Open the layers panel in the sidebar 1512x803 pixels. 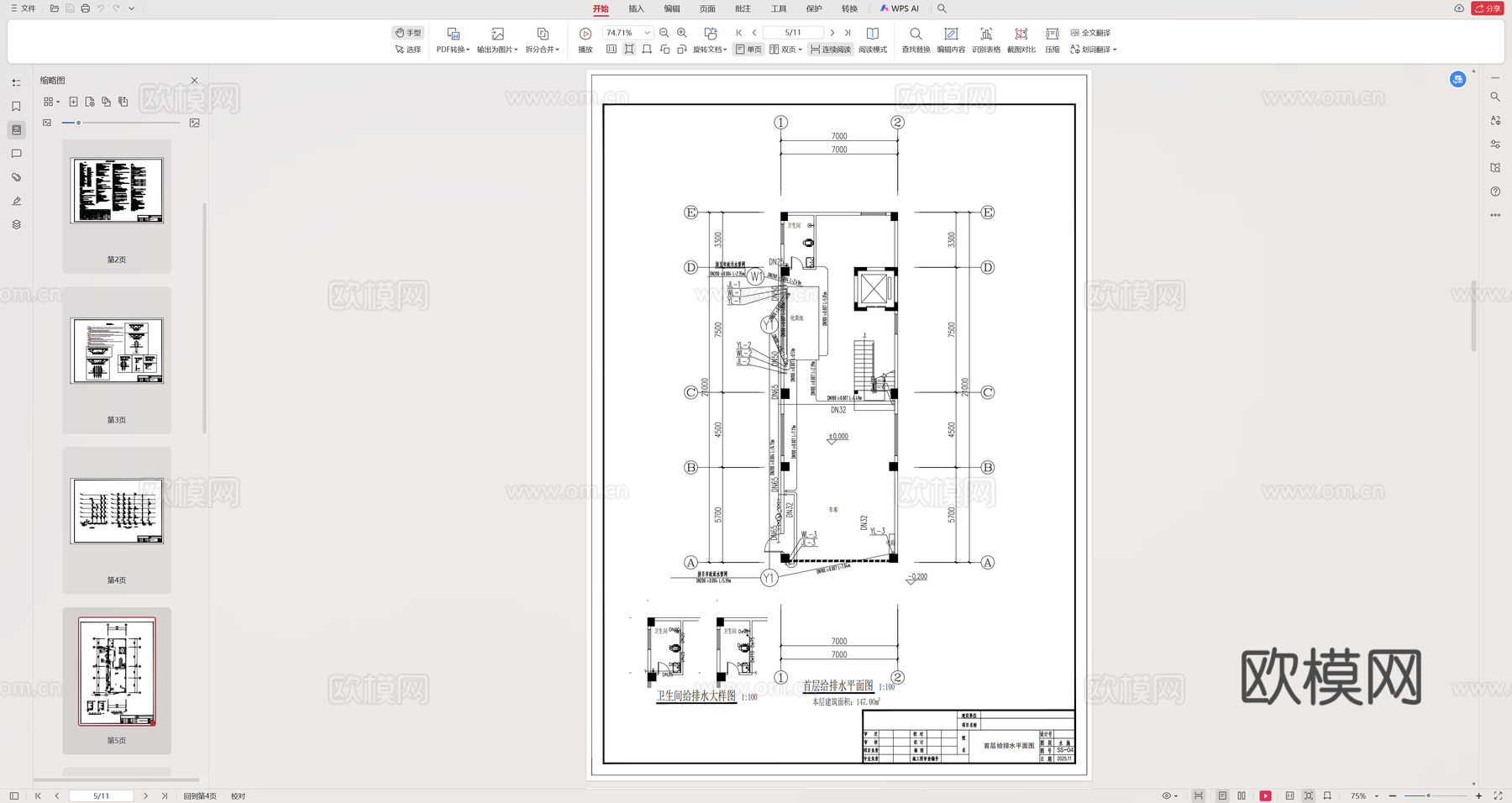[16, 224]
